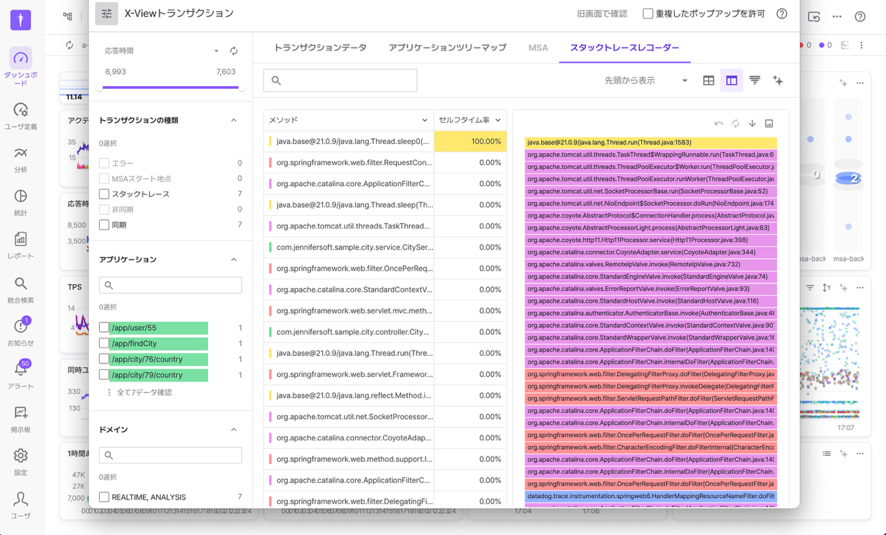Tick the 重複したポップアップを許可 checkbox
Image resolution: width=886 pixels, height=535 pixels.
[648, 14]
